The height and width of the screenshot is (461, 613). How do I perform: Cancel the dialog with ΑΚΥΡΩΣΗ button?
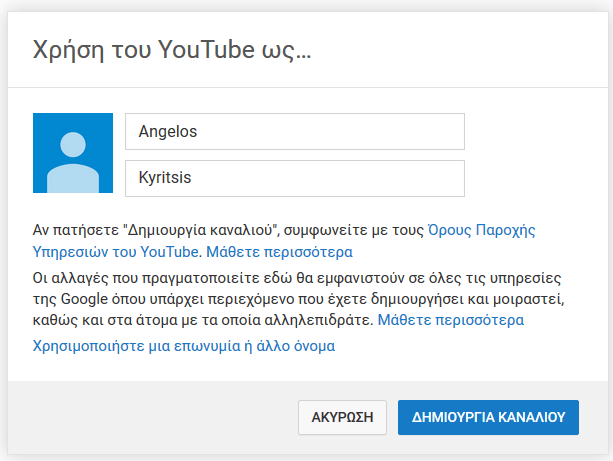point(342,417)
